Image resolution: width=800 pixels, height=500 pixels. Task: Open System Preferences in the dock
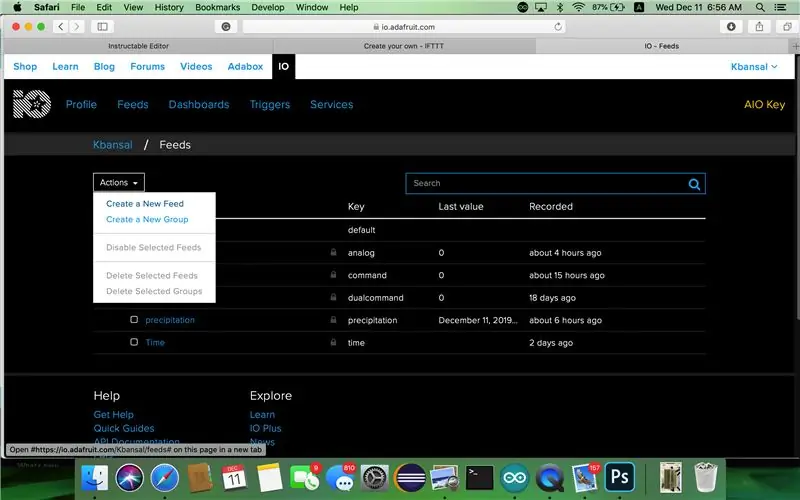(375, 478)
